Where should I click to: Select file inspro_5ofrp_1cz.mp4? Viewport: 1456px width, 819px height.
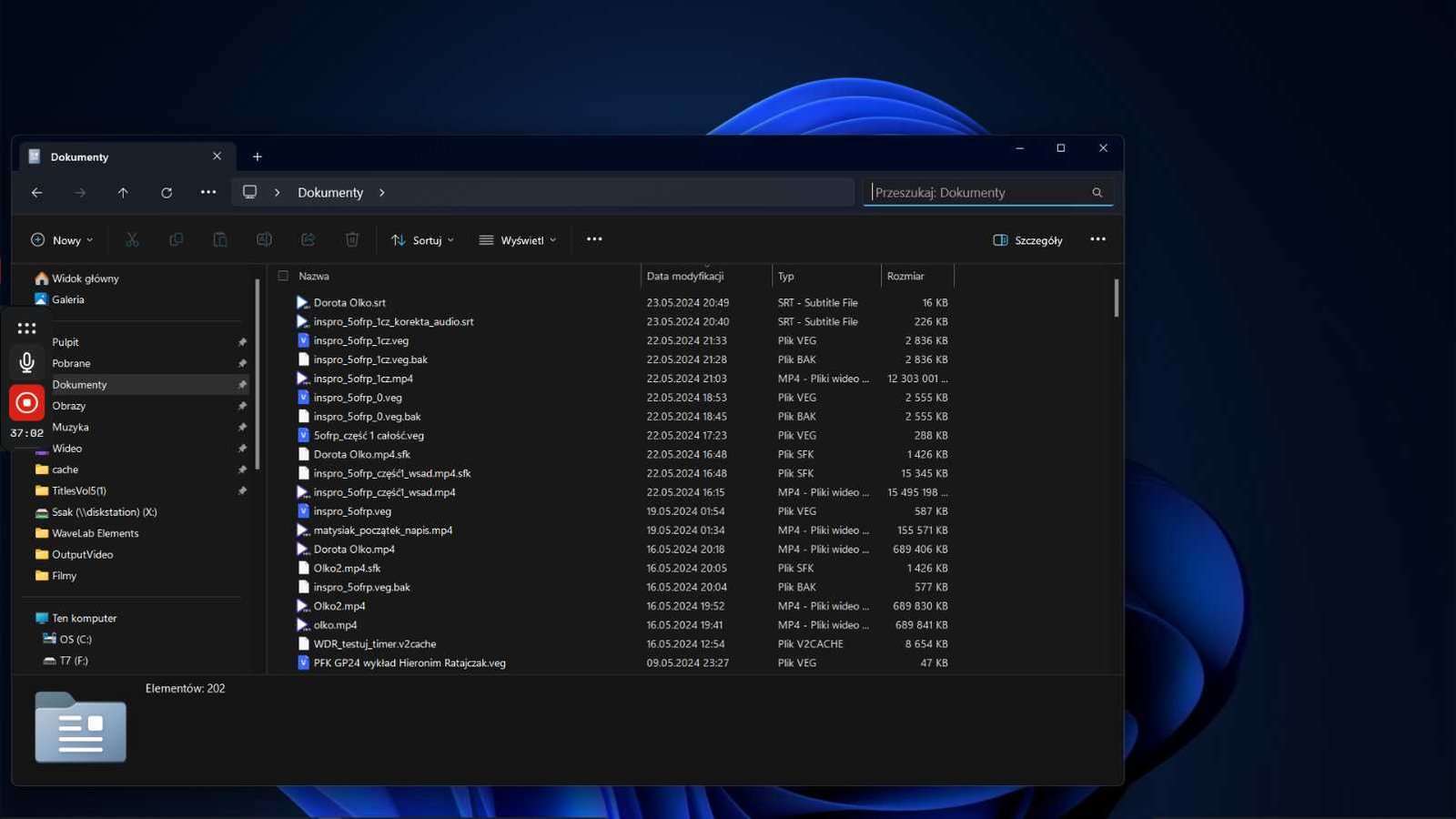tap(363, 379)
